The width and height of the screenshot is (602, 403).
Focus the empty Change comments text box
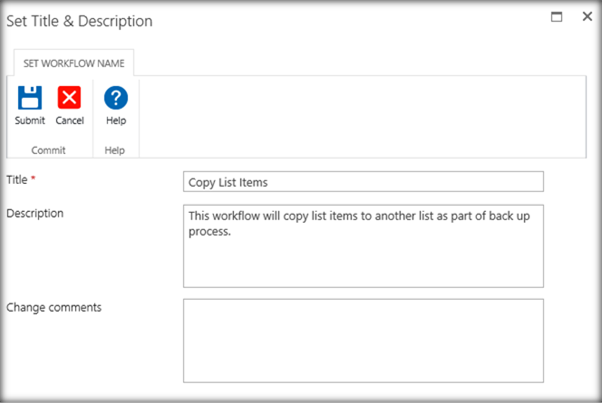[364, 340]
